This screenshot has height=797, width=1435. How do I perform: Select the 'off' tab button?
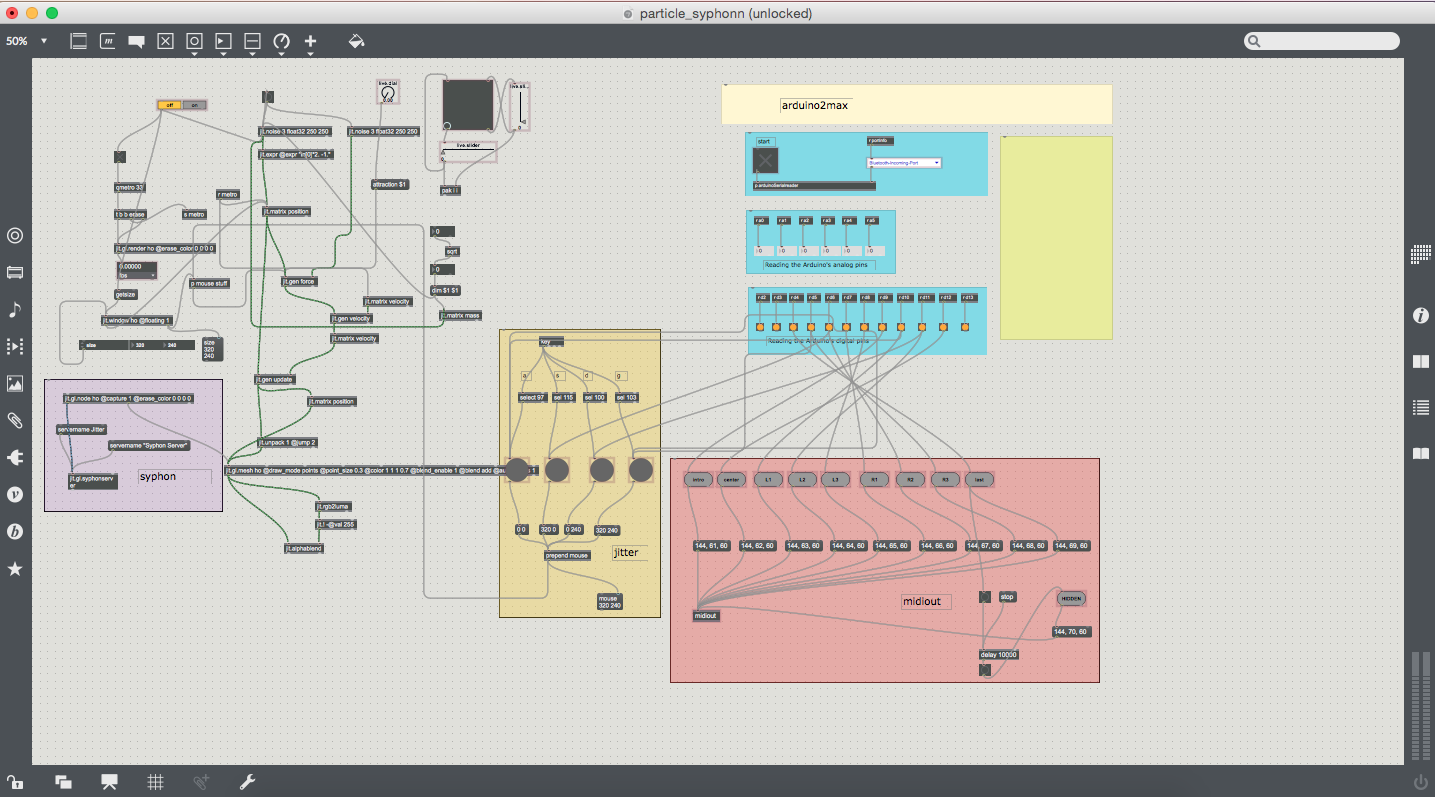tap(170, 104)
